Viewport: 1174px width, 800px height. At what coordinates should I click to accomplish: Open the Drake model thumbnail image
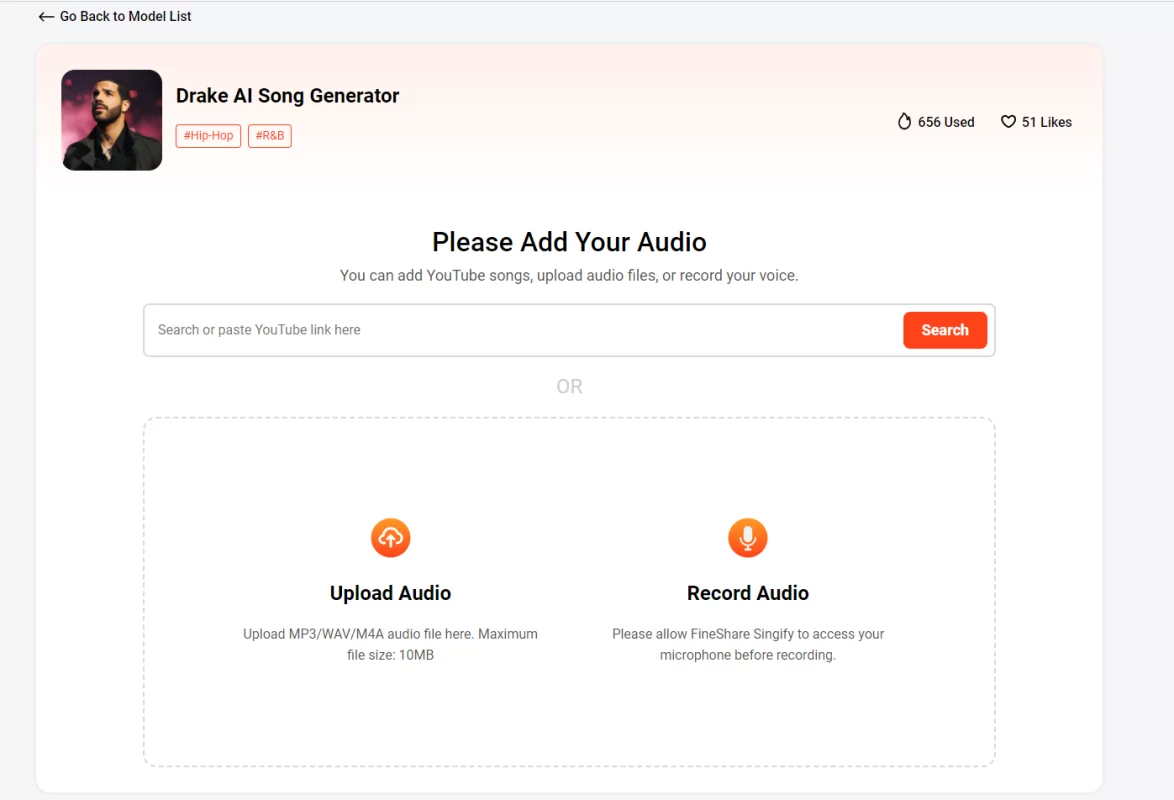tap(112, 120)
